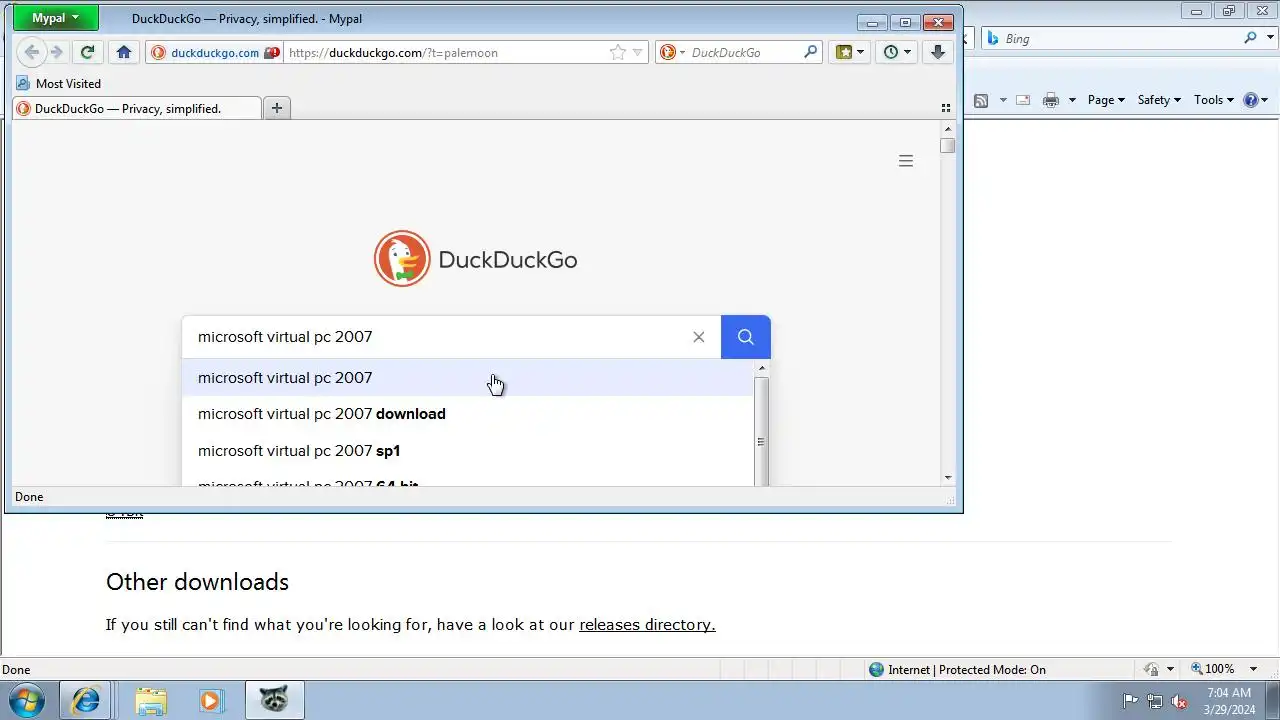
Task: Go back with Mypal's back arrow
Action: [32, 52]
